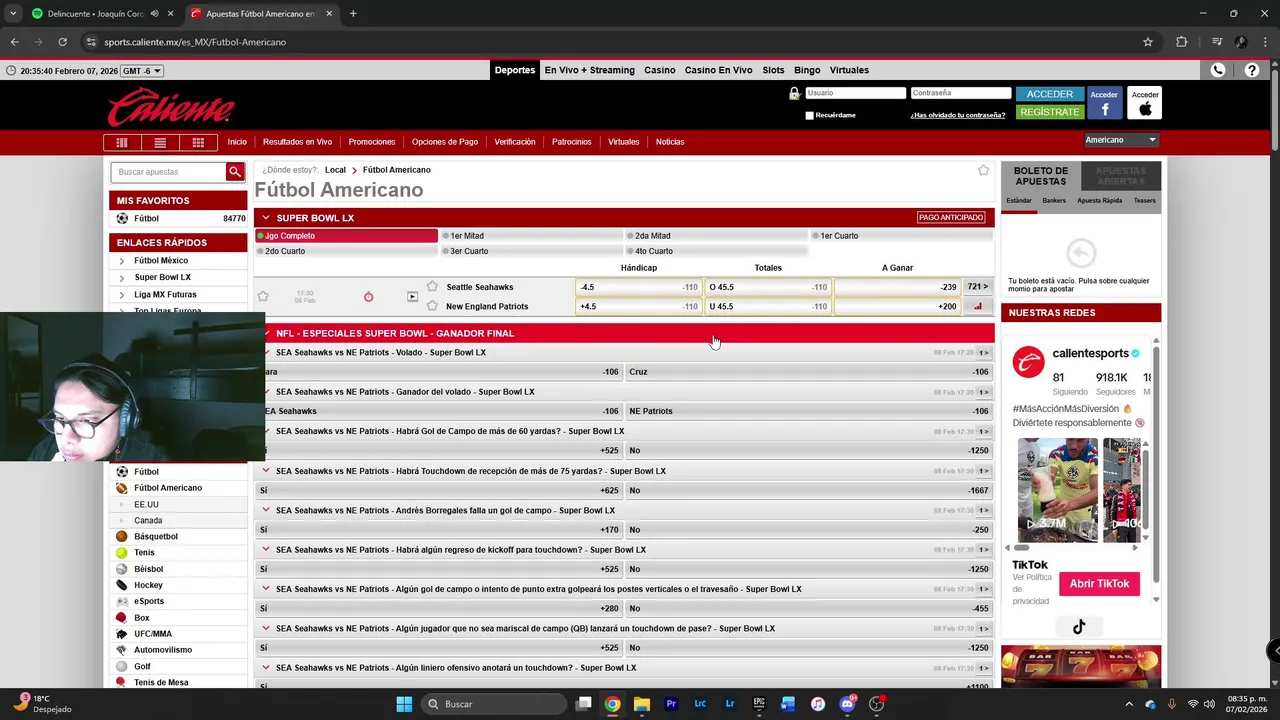Image resolution: width=1280 pixels, height=720 pixels.
Task: Select the grid layout view icon
Action: click(198, 142)
